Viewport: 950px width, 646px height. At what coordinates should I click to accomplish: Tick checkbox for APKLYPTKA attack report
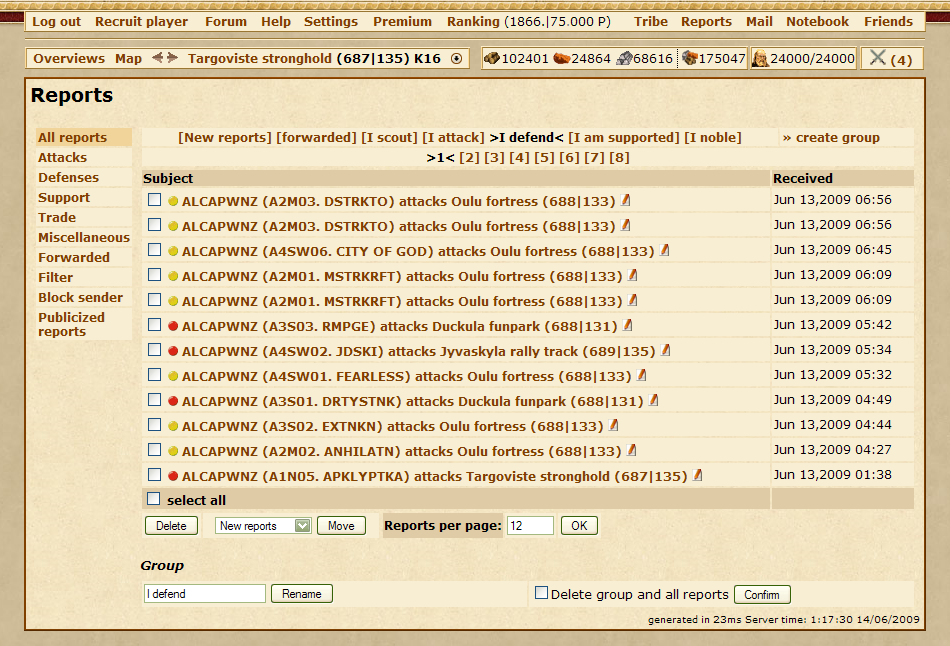click(154, 476)
